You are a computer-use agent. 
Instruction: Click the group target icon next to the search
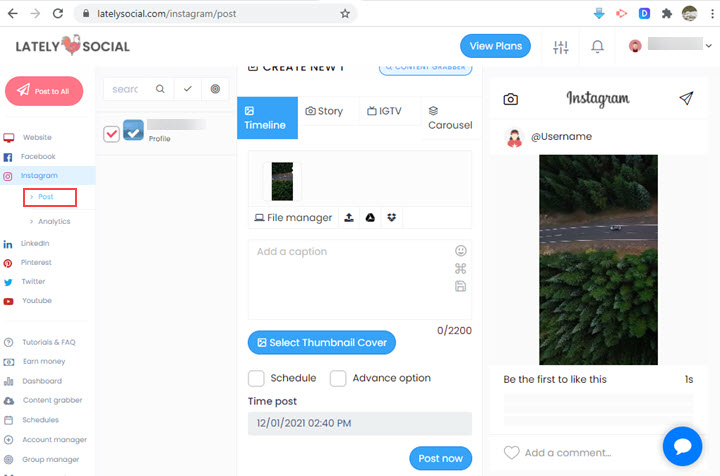(x=215, y=89)
